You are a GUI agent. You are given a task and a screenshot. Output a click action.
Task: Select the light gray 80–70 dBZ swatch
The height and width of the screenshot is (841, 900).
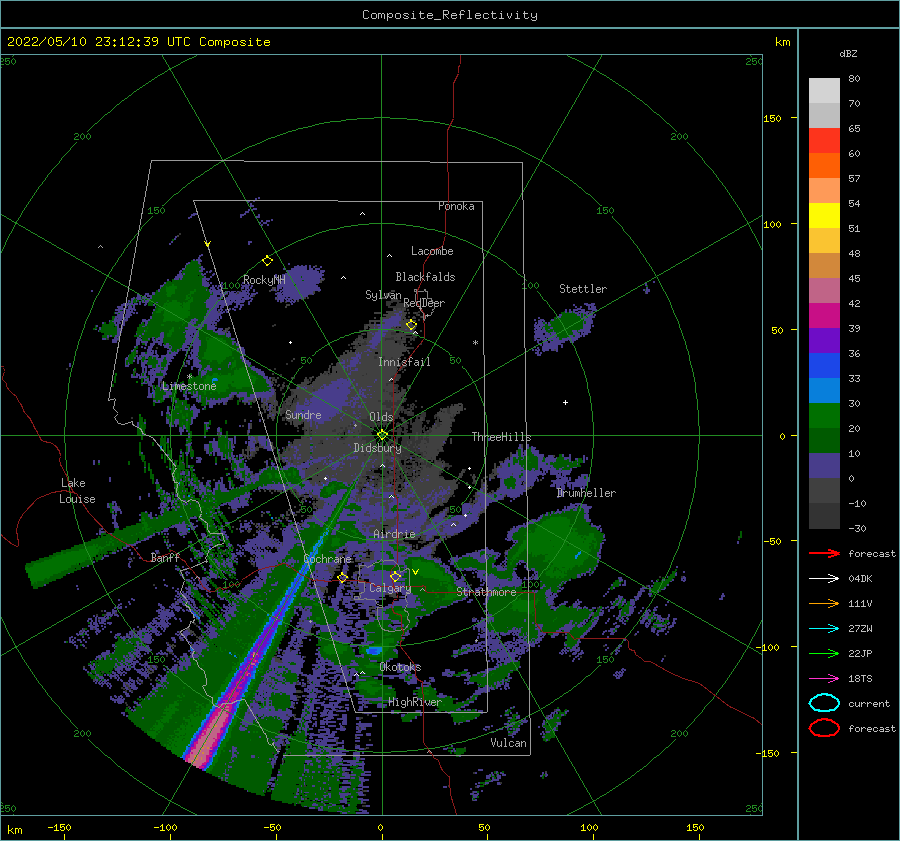[x=824, y=91]
